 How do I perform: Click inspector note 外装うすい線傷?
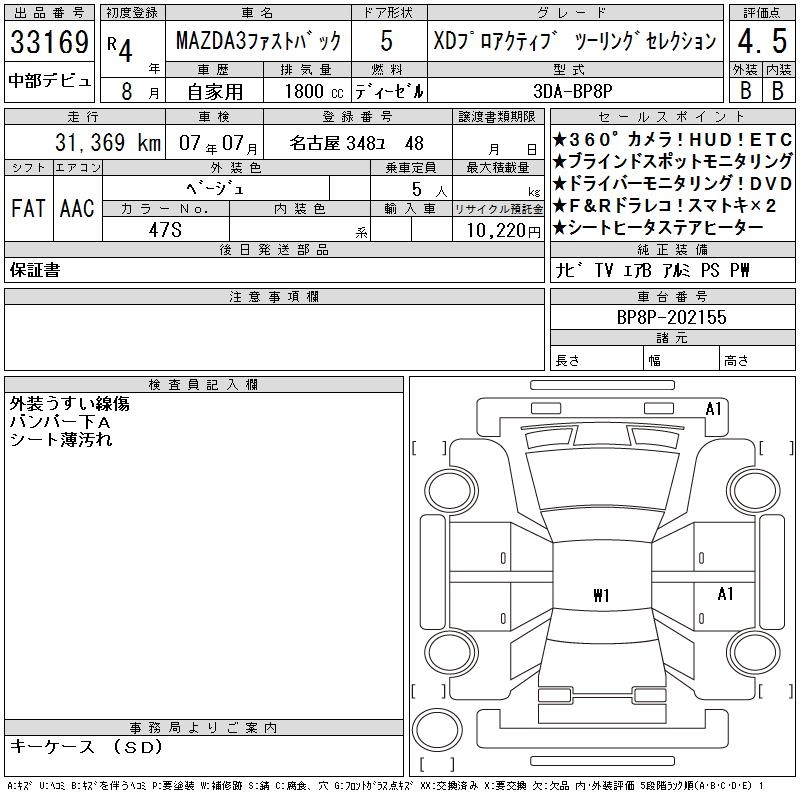[x=69, y=404]
